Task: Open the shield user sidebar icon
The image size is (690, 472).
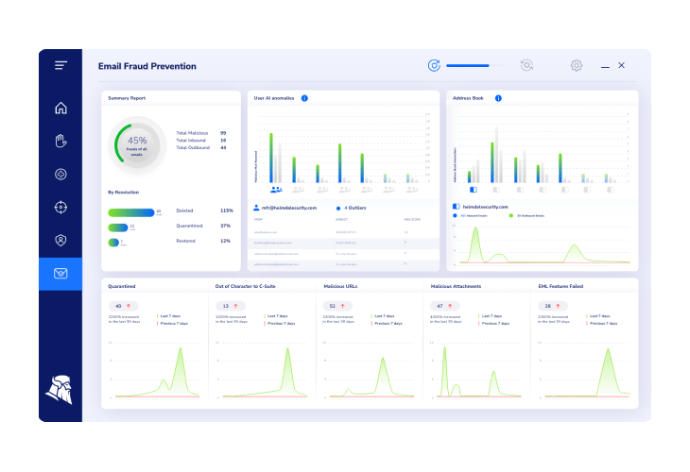Action: (x=61, y=240)
